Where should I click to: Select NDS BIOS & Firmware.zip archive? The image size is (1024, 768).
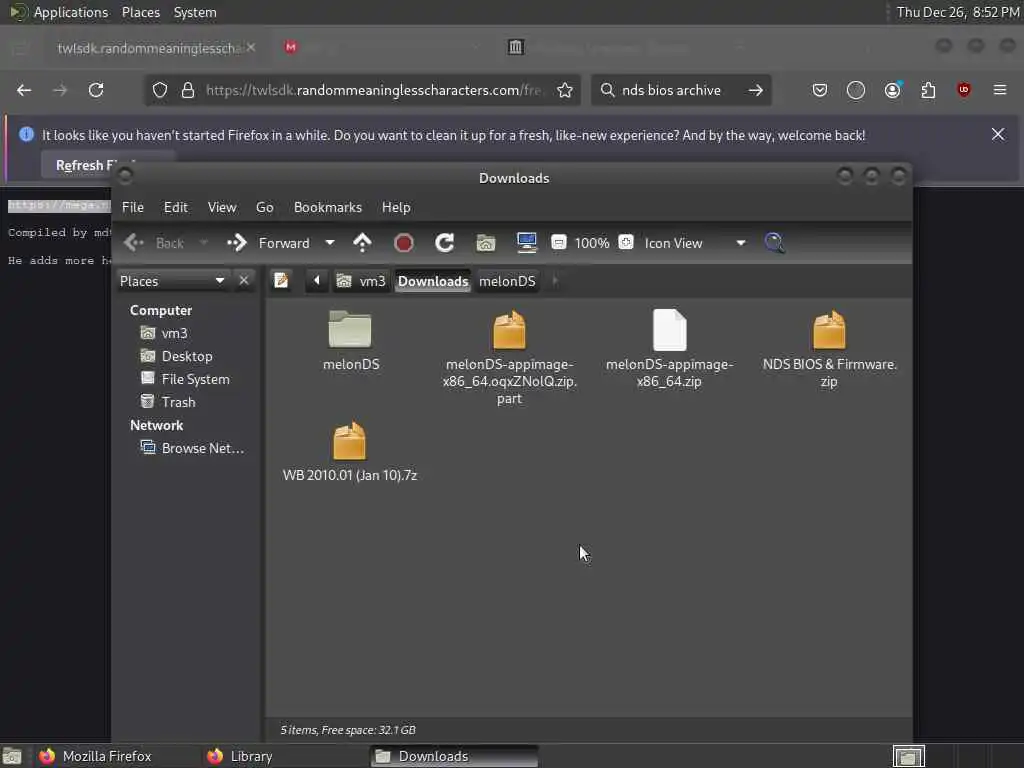[x=829, y=349]
